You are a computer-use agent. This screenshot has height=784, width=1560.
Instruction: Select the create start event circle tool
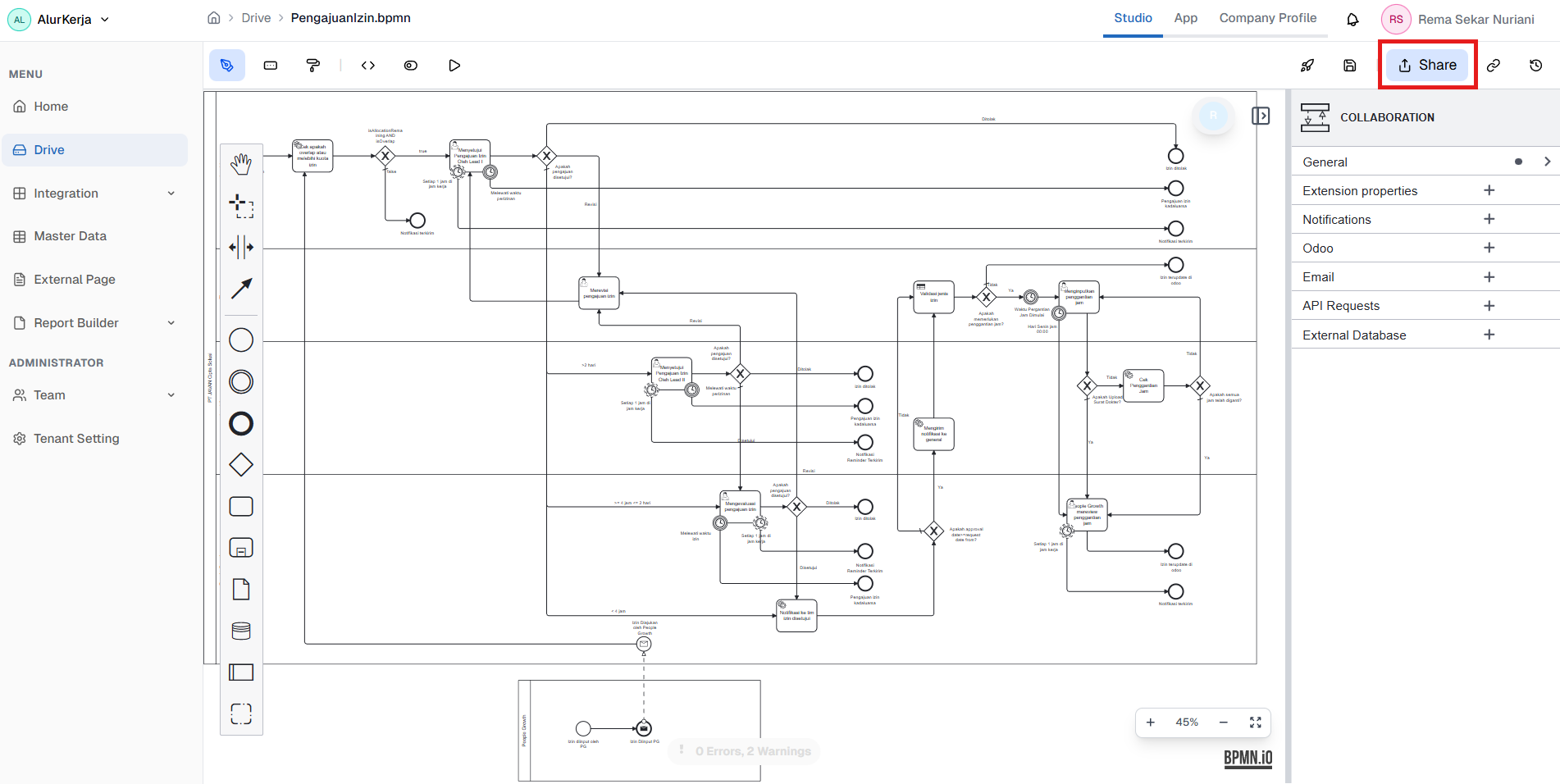[241, 340]
